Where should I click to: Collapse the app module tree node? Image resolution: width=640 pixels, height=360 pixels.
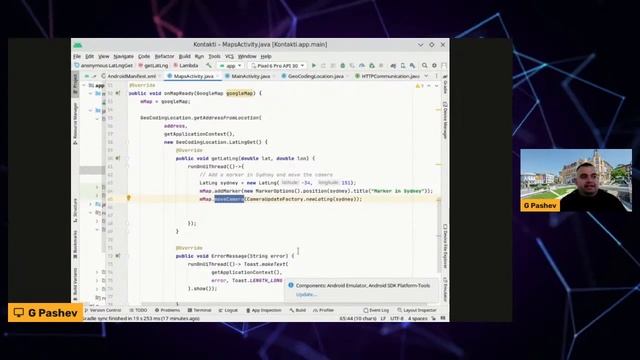tap(84, 85)
